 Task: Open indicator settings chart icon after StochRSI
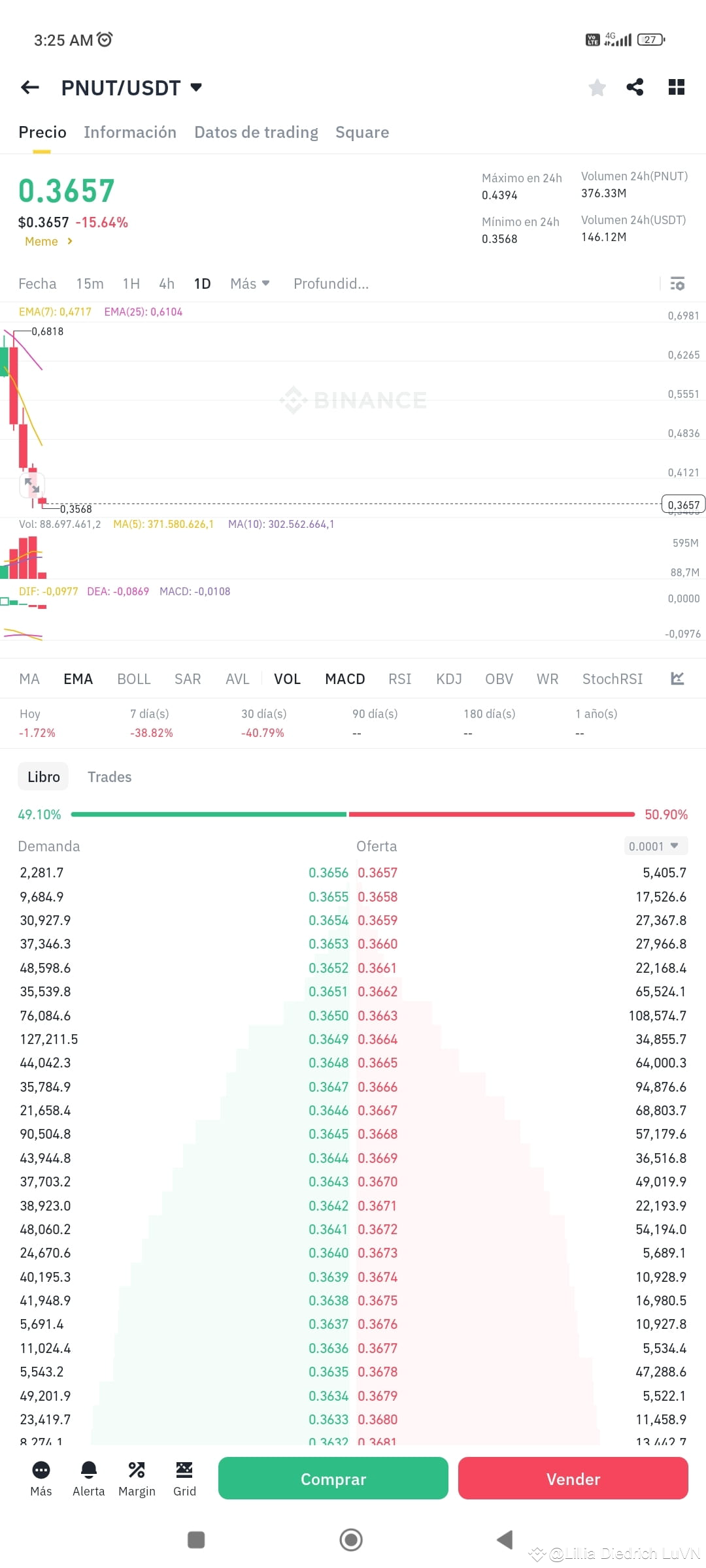point(677,678)
